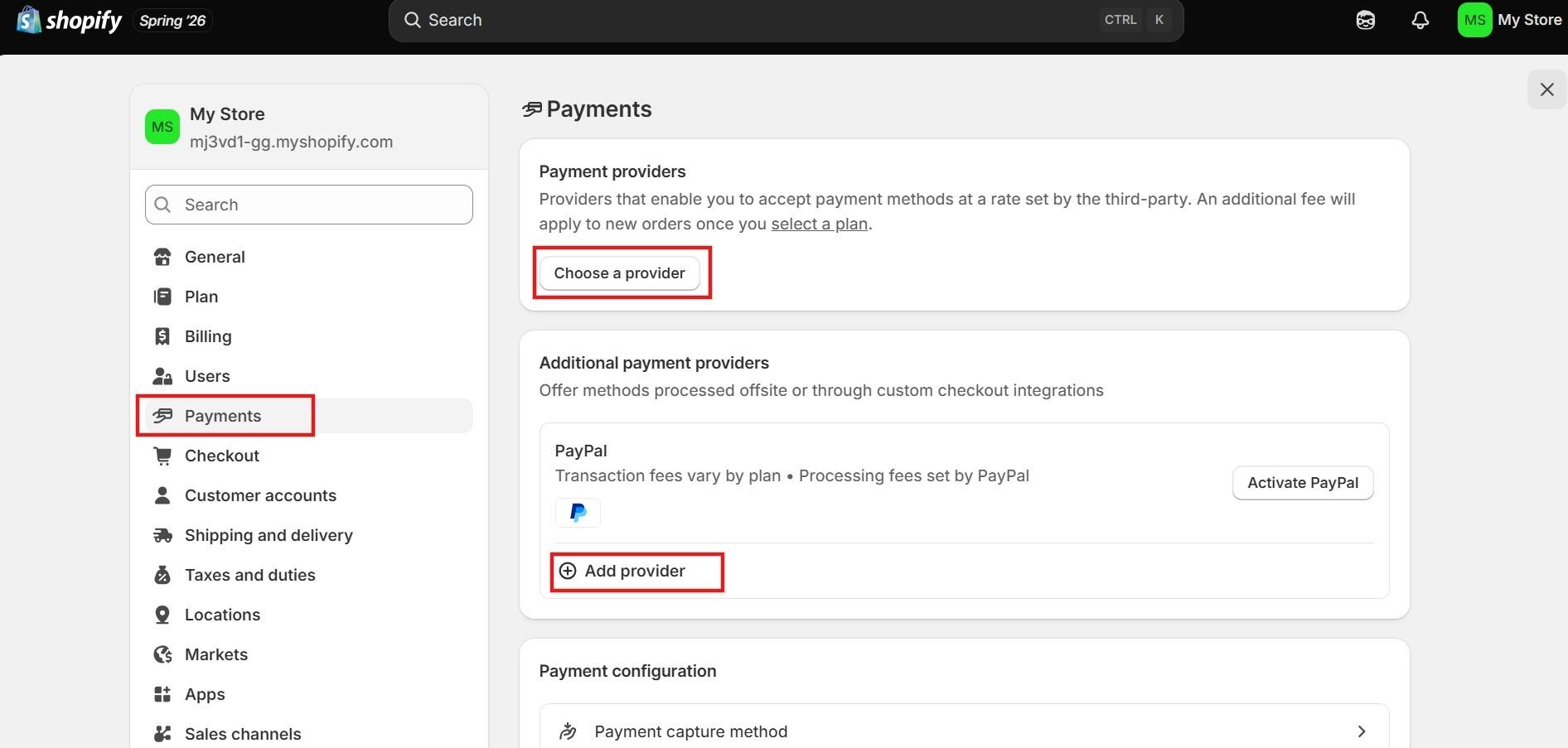Click the magnifier icon in the settings search field
This screenshot has height=748, width=1568.
tap(163, 205)
